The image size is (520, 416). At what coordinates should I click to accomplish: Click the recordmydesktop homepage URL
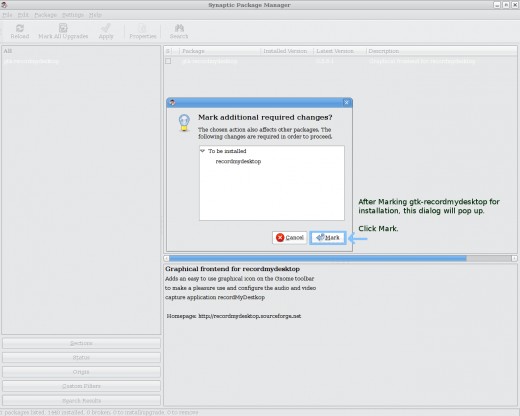[250, 316]
